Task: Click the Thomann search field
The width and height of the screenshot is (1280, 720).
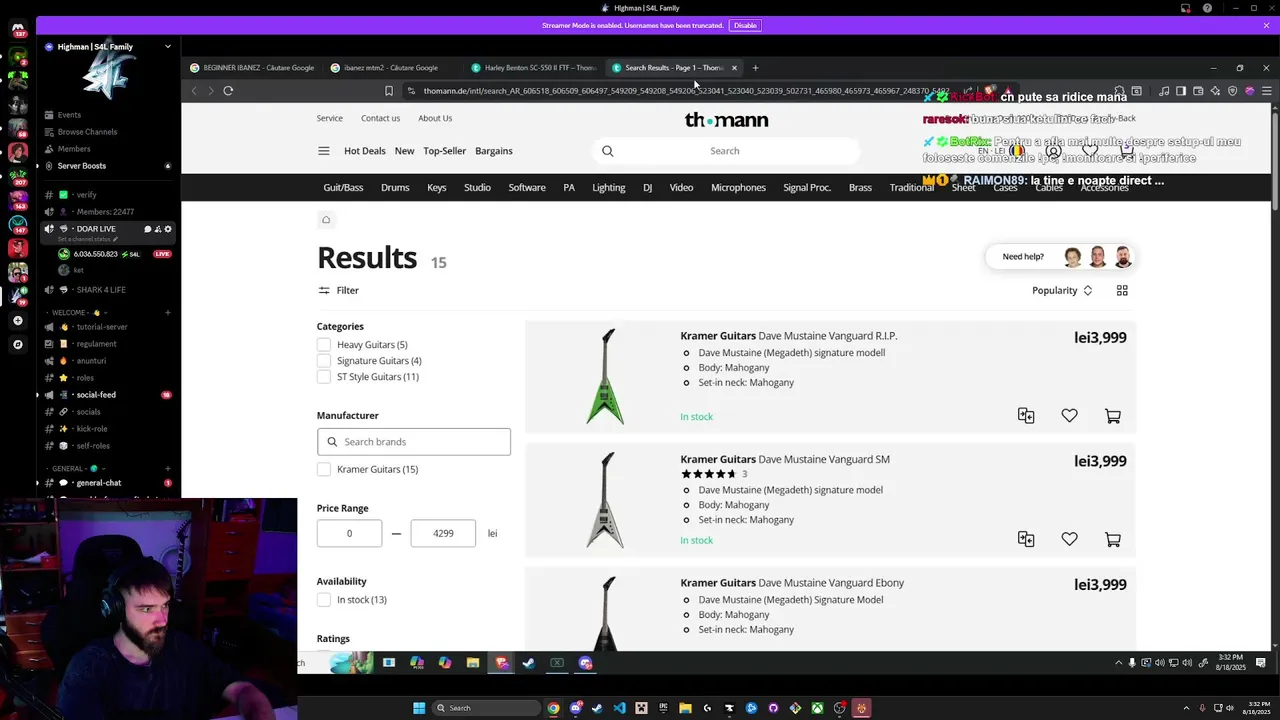Action: point(725,151)
